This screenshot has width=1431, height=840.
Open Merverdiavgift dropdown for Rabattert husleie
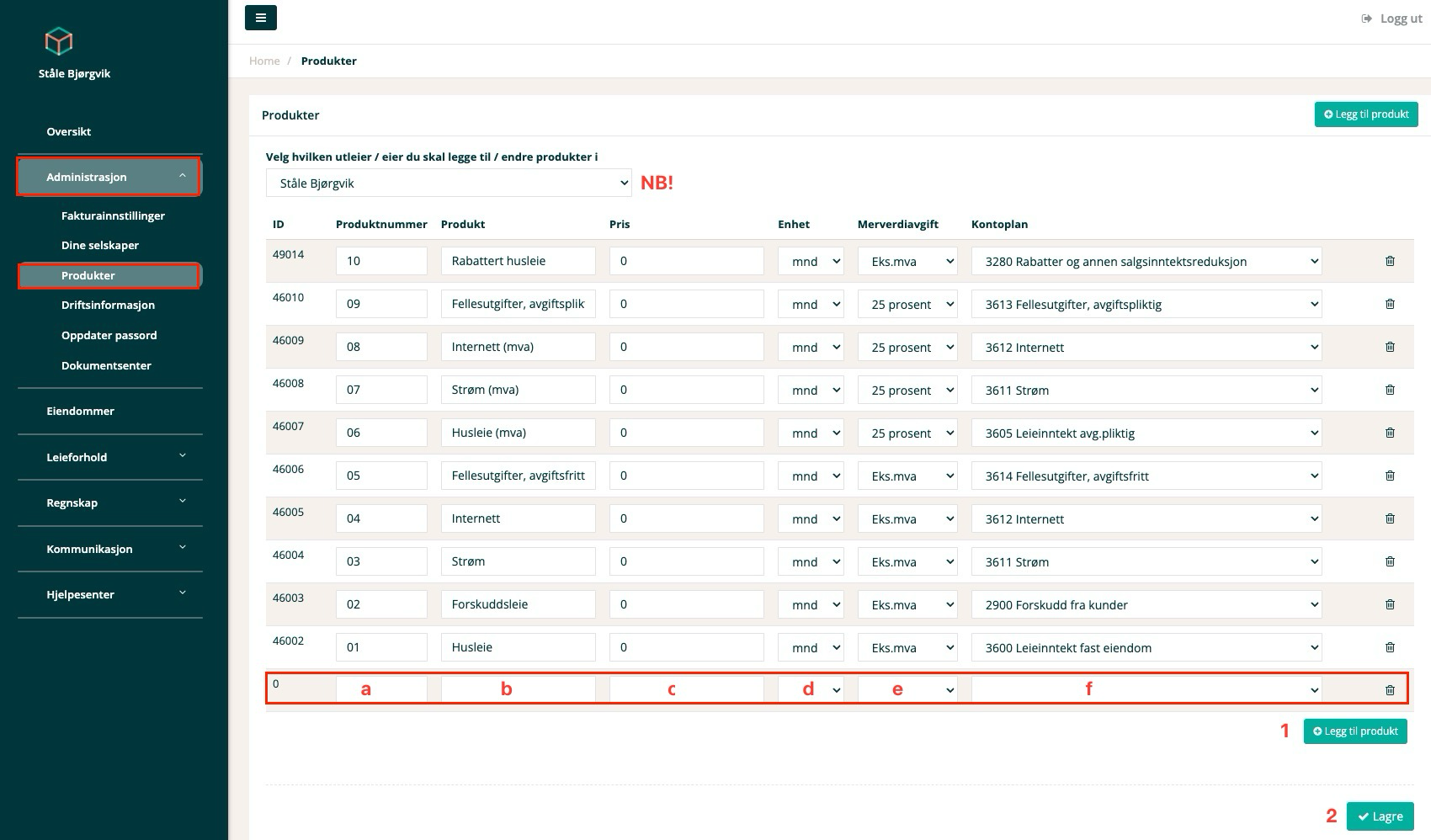click(907, 261)
